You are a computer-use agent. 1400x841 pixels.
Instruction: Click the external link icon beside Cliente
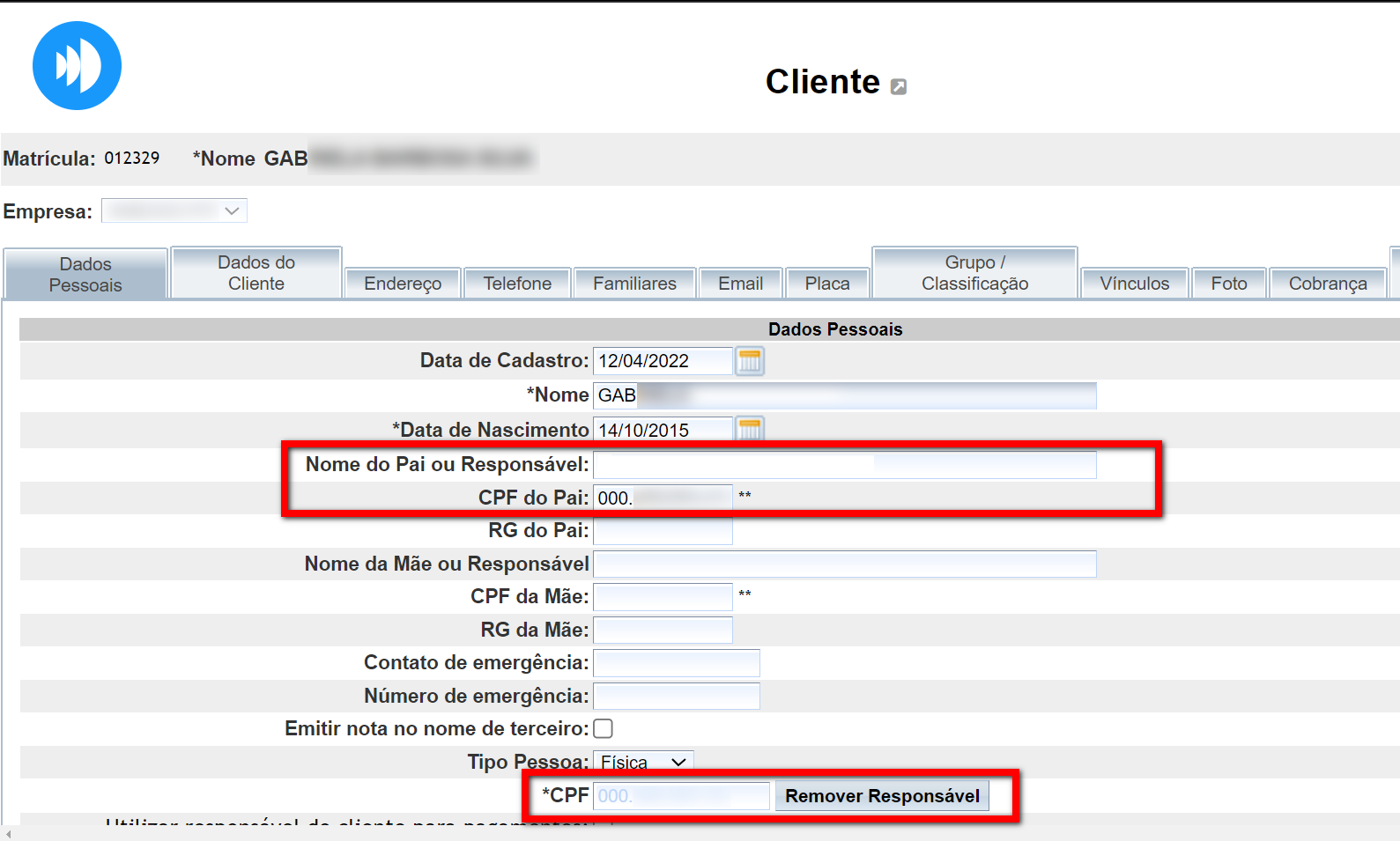coord(898,86)
